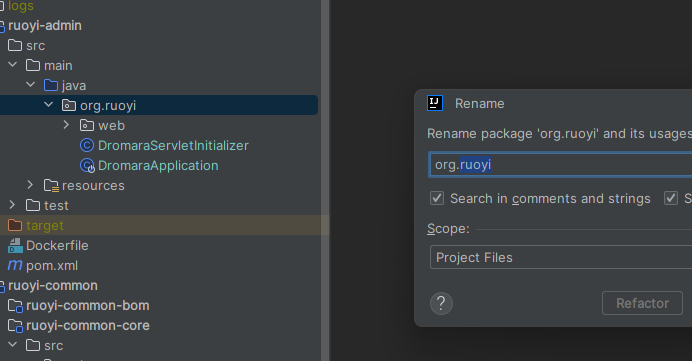
Task: Click the DromaraApplication runnable class icon
Action: 87,165
